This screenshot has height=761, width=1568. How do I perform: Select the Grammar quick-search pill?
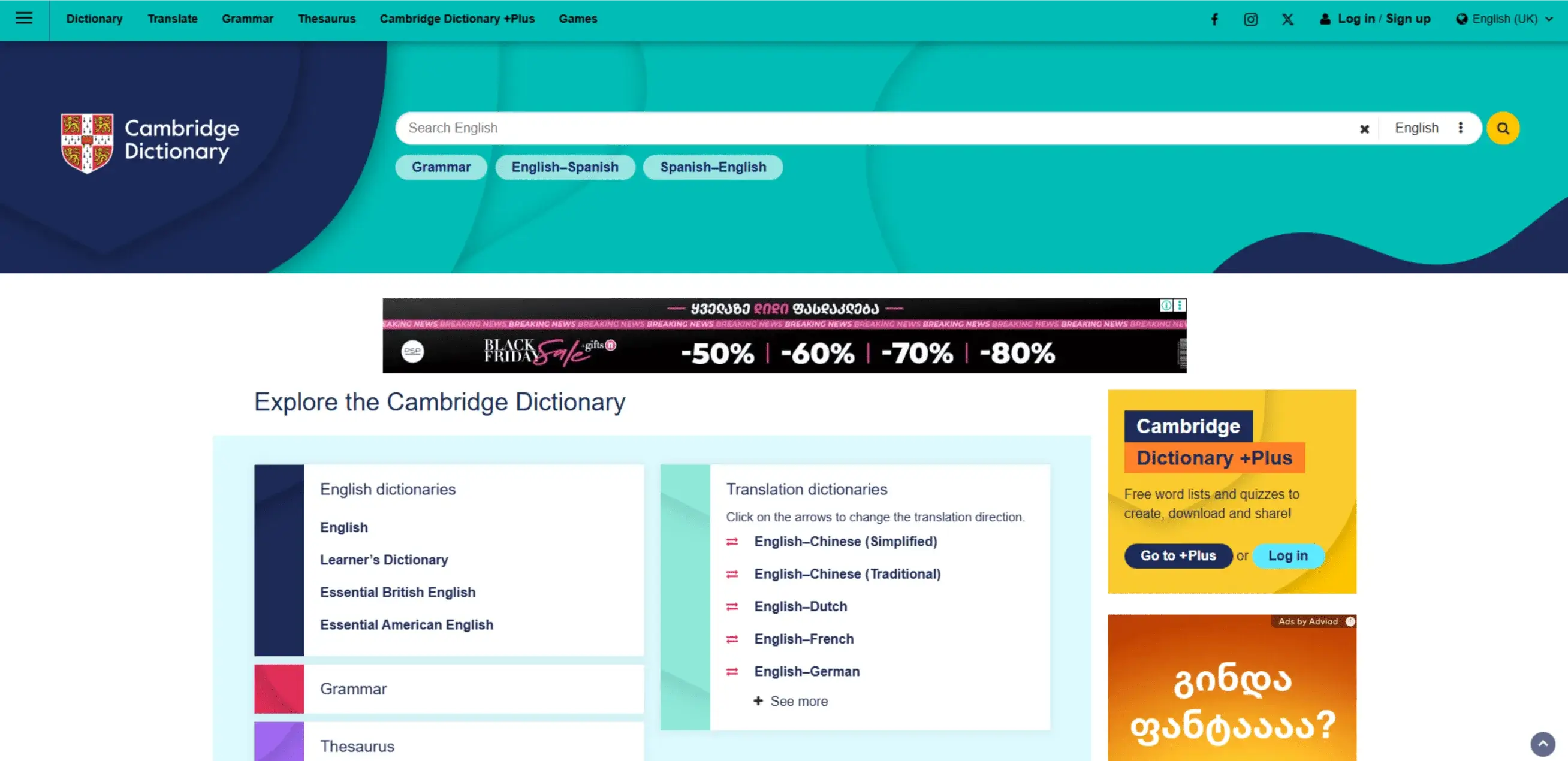pos(441,167)
